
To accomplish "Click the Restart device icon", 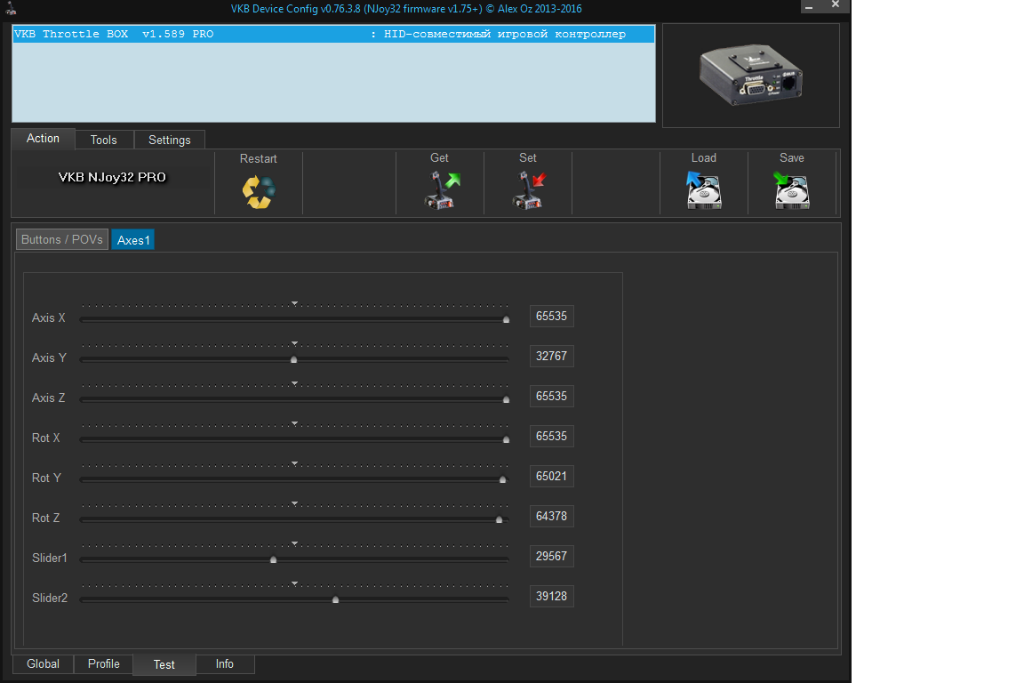I will (x=259, y=192).
